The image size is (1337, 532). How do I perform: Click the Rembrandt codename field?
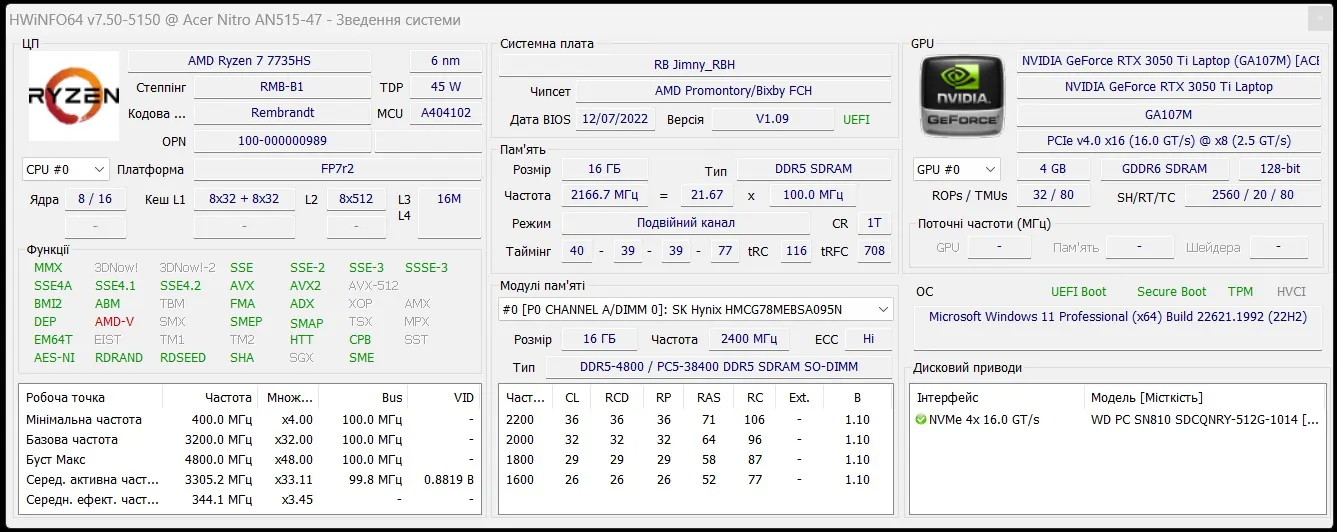(x=282, y=113)
